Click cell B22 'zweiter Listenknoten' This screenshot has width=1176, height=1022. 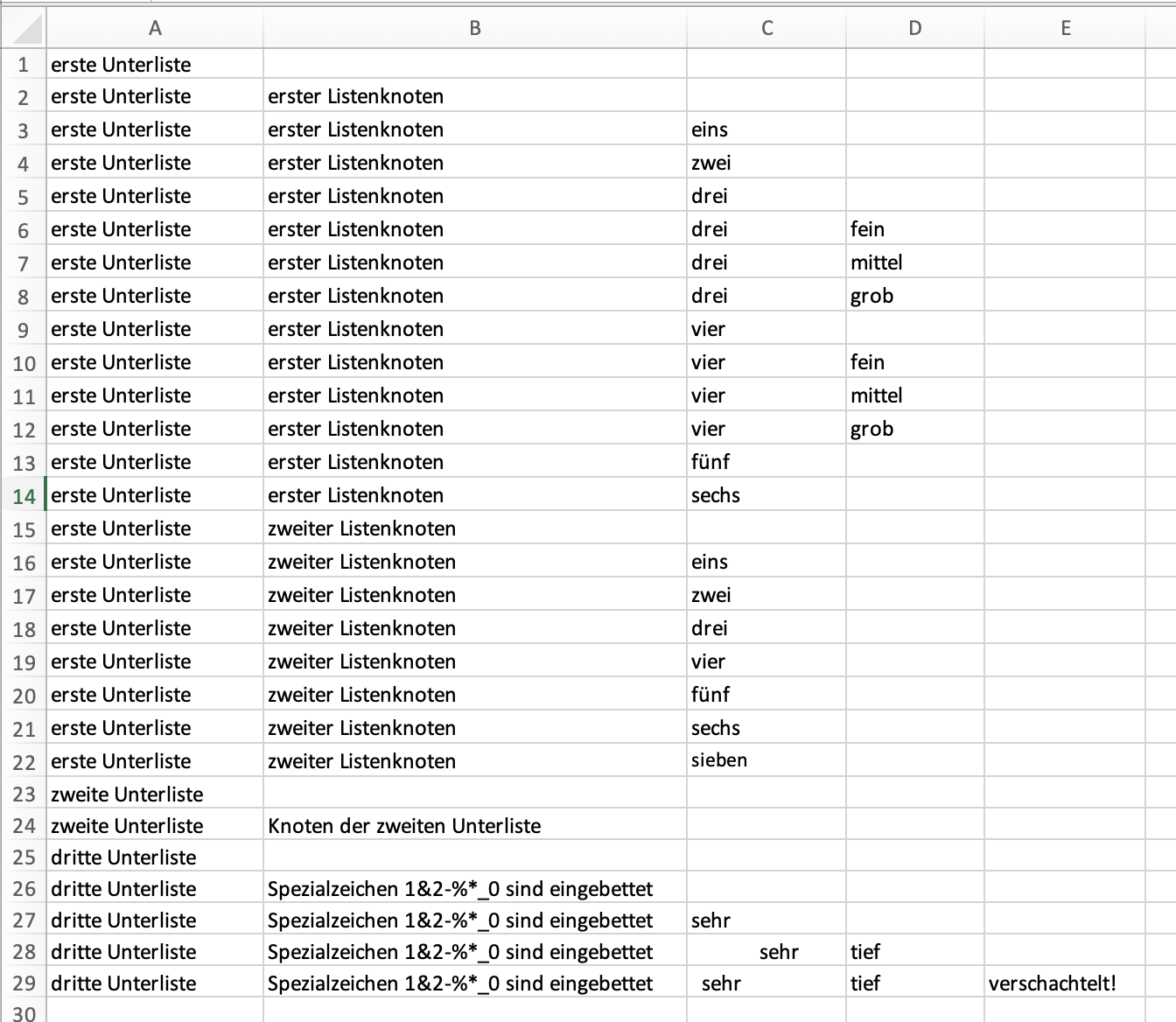[x=475, y=760]
